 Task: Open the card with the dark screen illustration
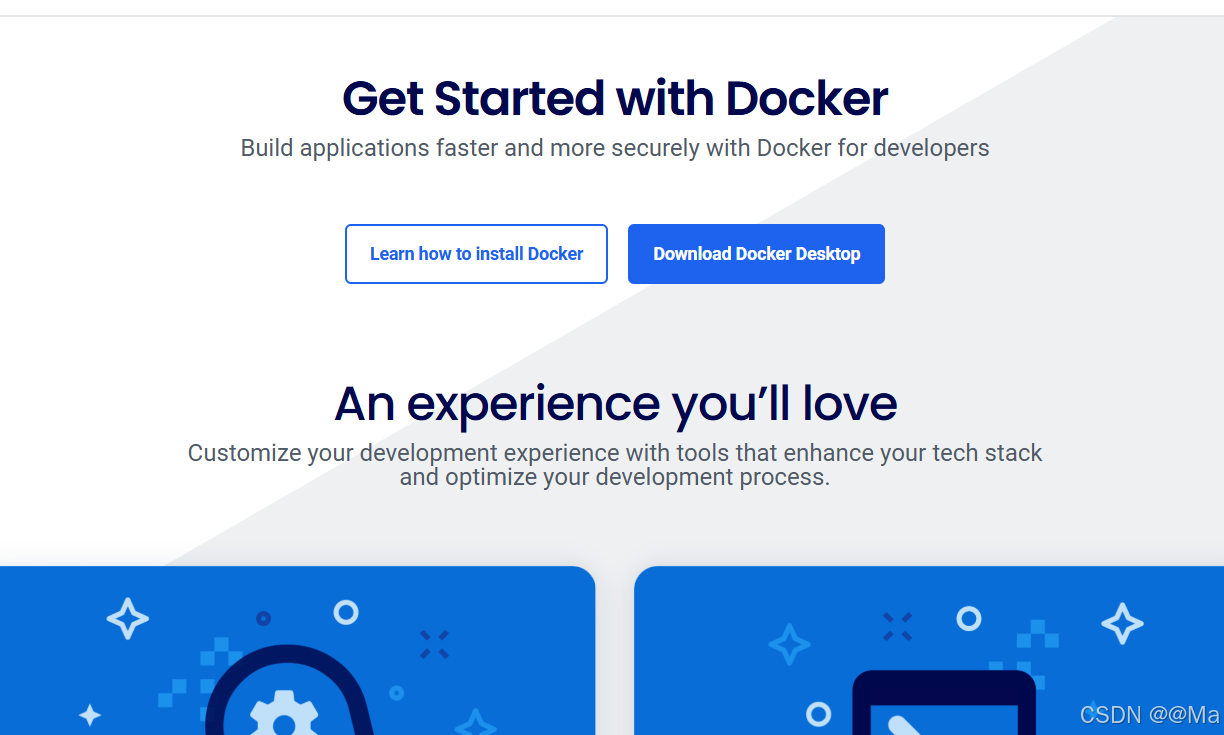point(929,650)
